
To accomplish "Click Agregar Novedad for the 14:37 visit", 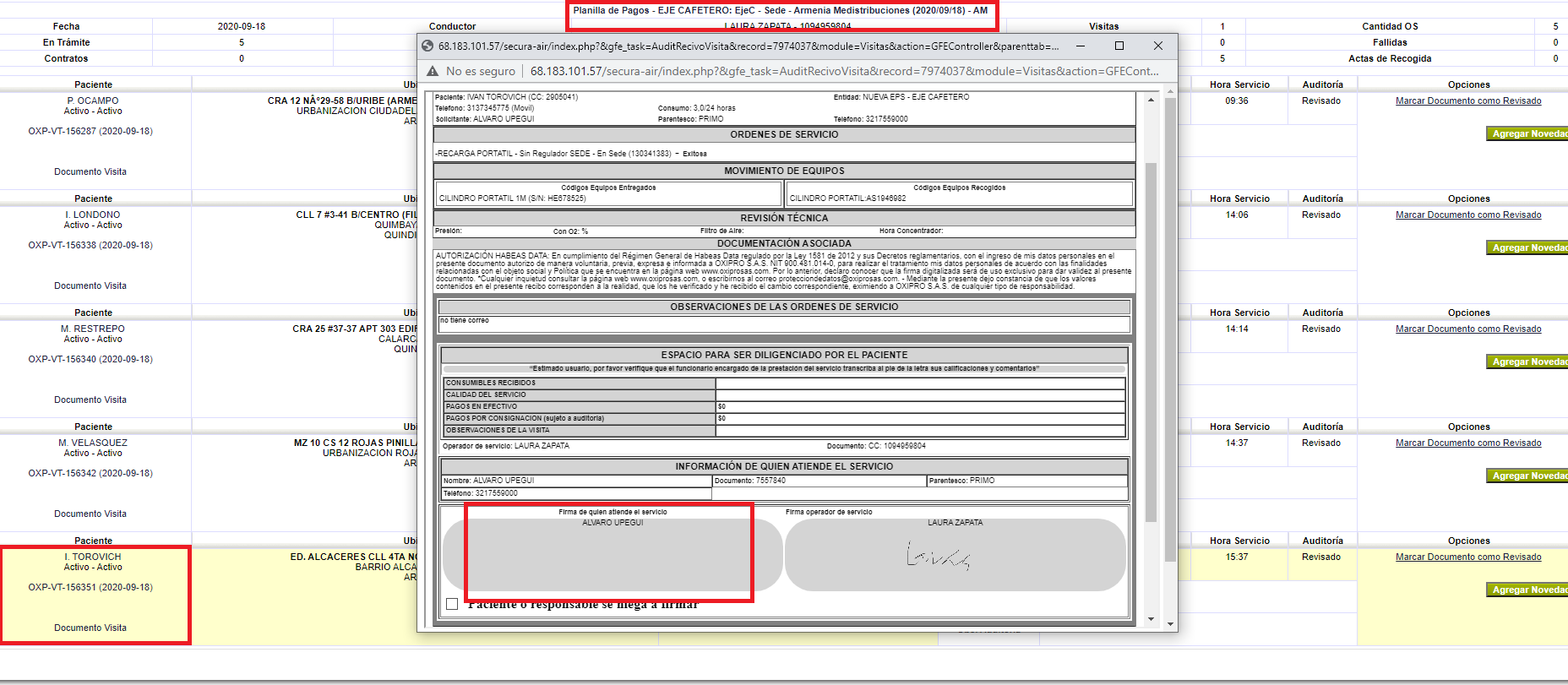I will [1527, 476].
